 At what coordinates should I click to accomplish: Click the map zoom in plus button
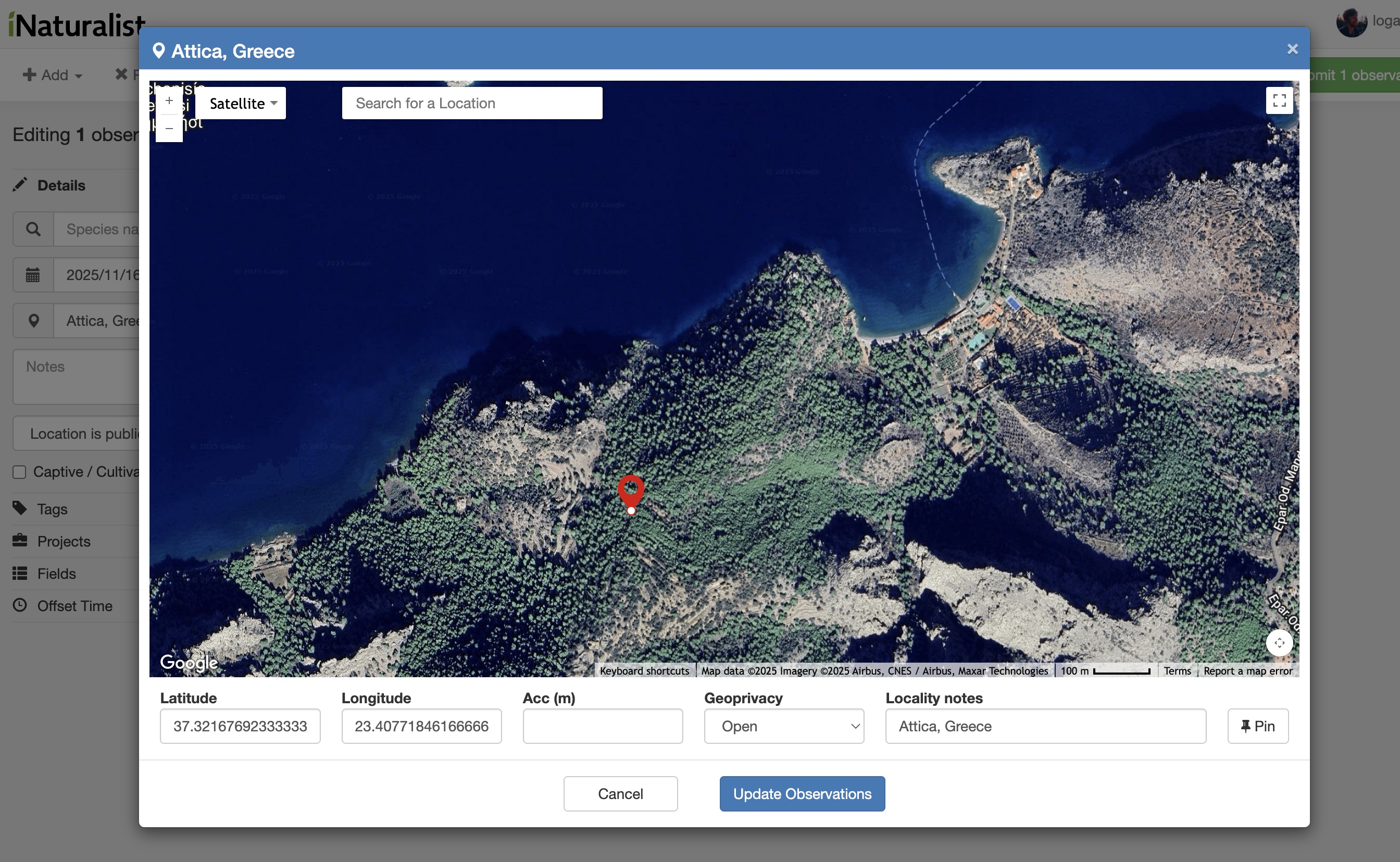tap(169, 101)
